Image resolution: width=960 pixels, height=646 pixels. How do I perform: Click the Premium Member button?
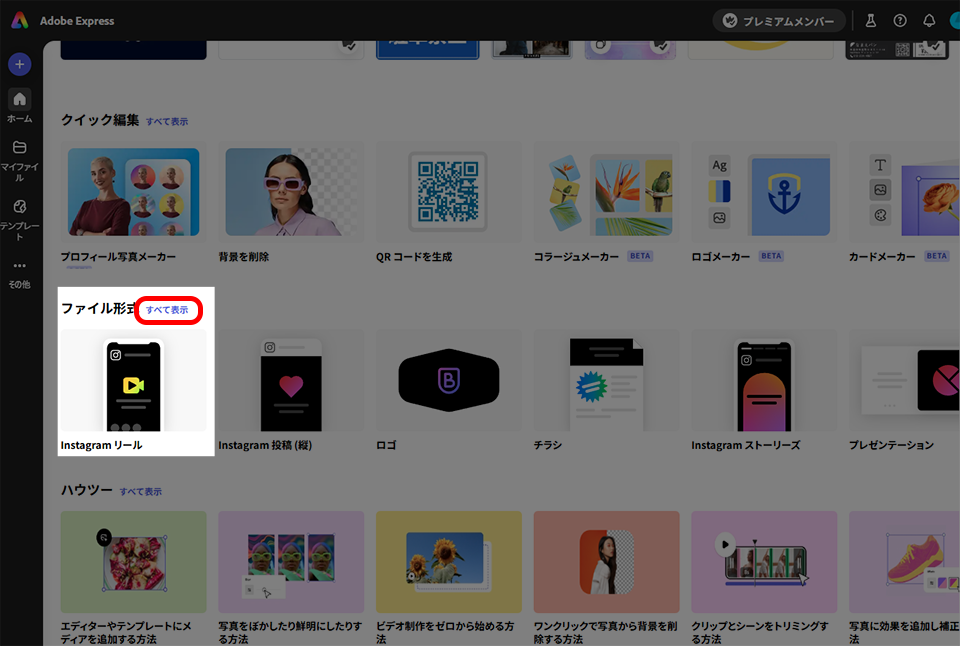point(779,21)
